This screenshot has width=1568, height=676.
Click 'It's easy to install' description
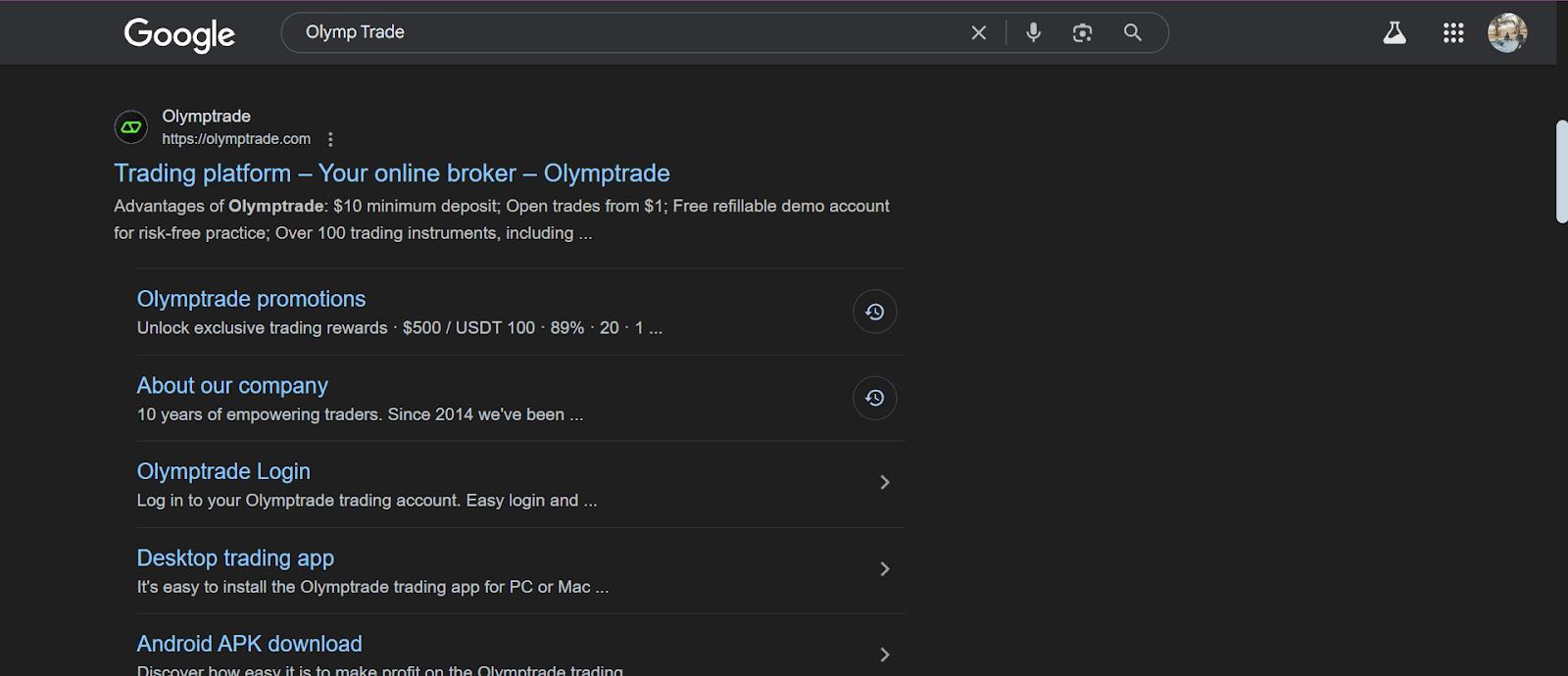click(372, 587)
